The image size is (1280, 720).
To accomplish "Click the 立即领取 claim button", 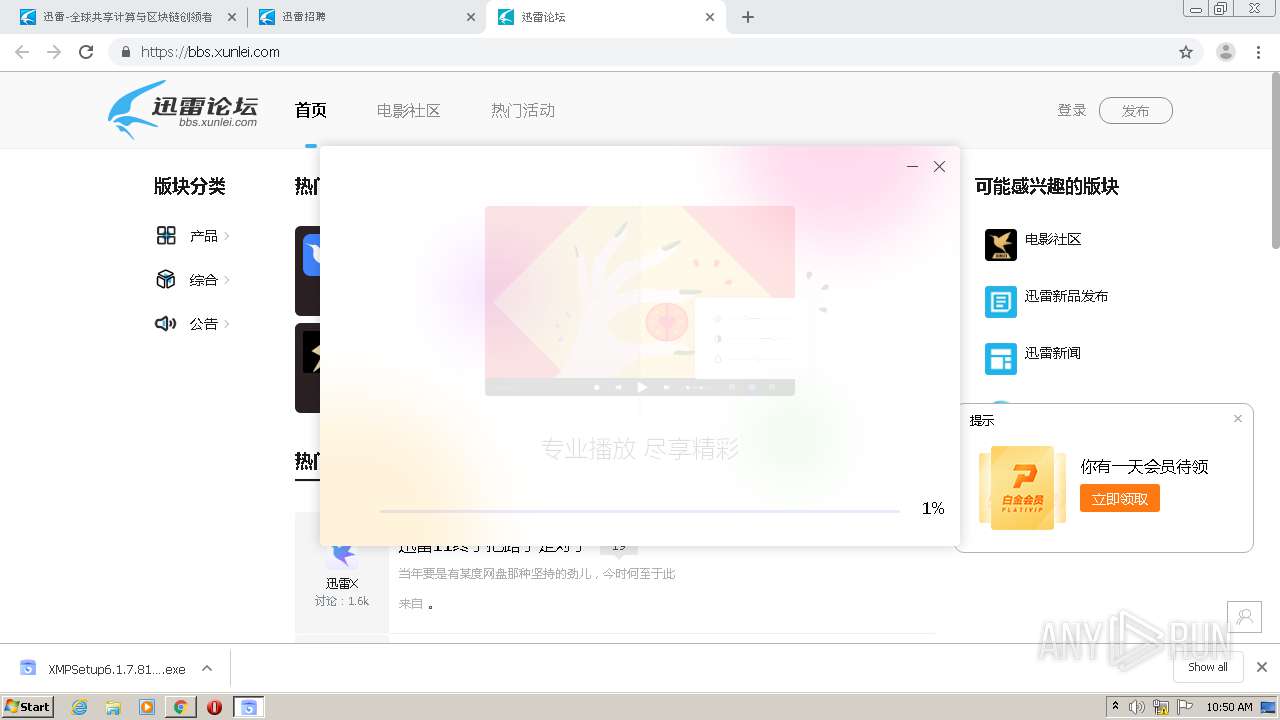I will point(1120,498).
